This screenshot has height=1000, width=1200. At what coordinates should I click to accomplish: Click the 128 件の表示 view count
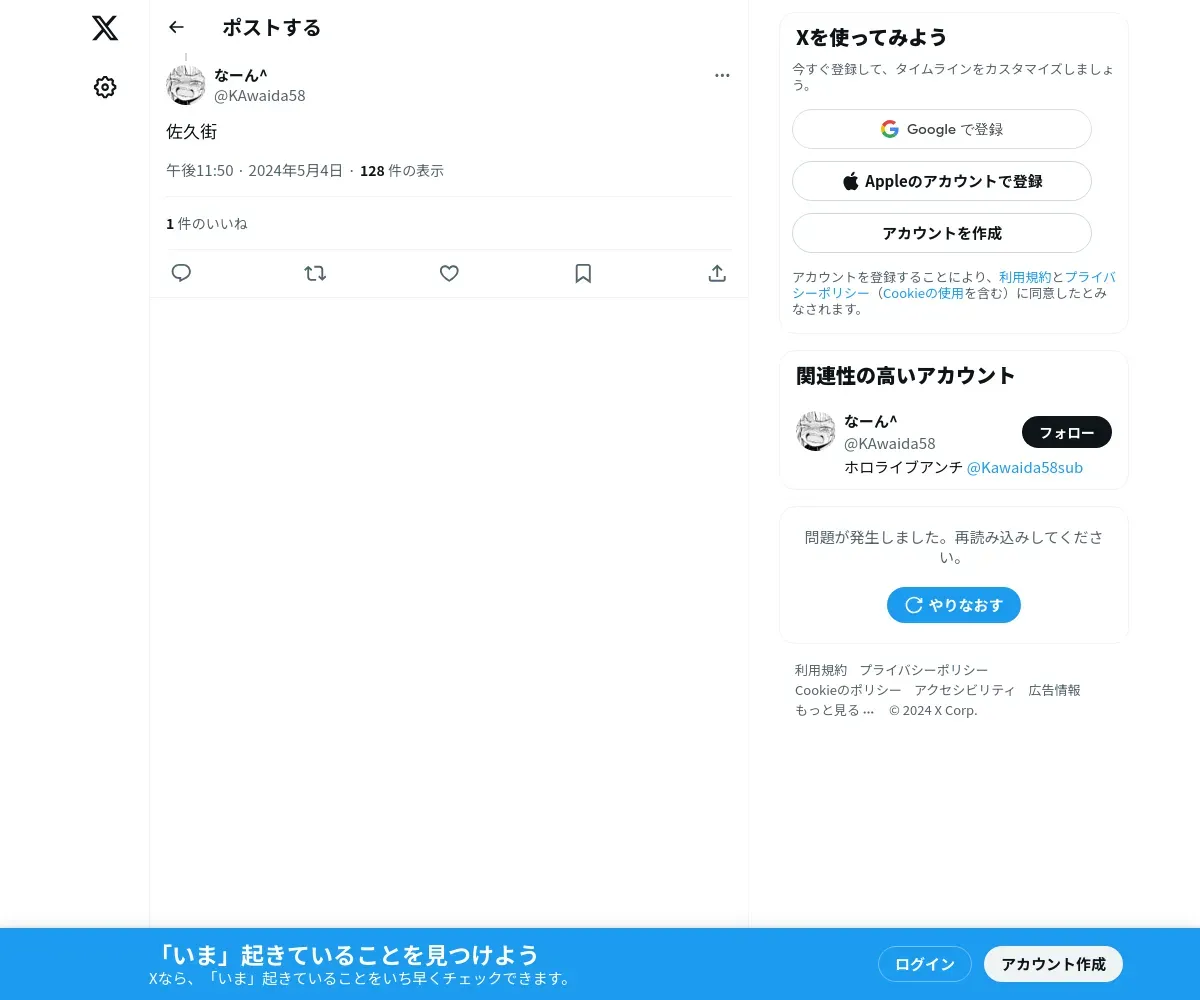[x=402, y=171]
